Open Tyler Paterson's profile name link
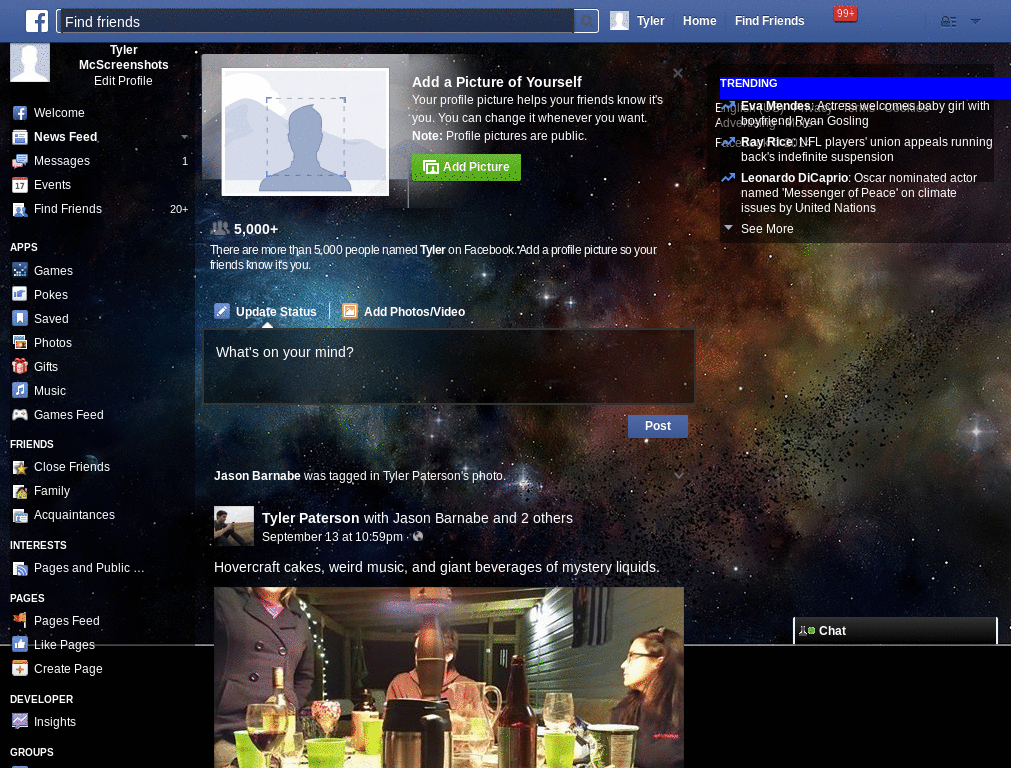The image size is (1024, 768). [310, 518]
